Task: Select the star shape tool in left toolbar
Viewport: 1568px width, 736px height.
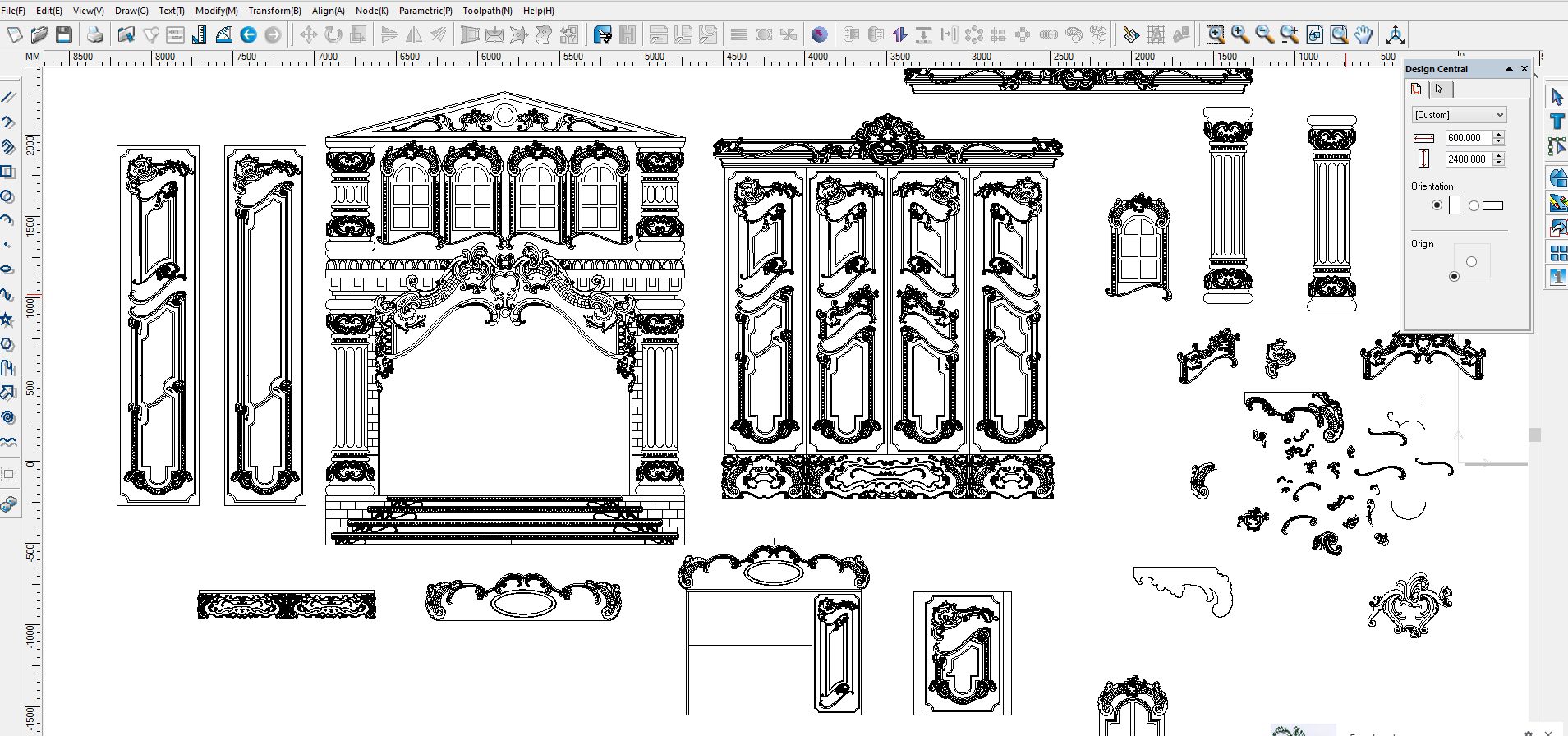Action: 7,319
